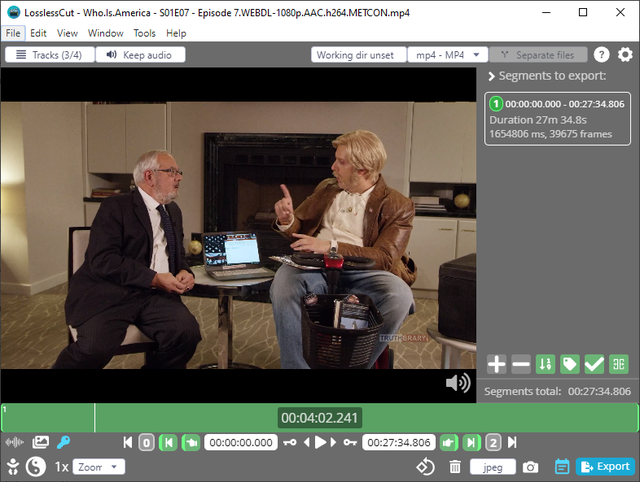This screenshot has height=482, width=640.
Task: Open the Edit menu
Action: click(x=38, y=33)
